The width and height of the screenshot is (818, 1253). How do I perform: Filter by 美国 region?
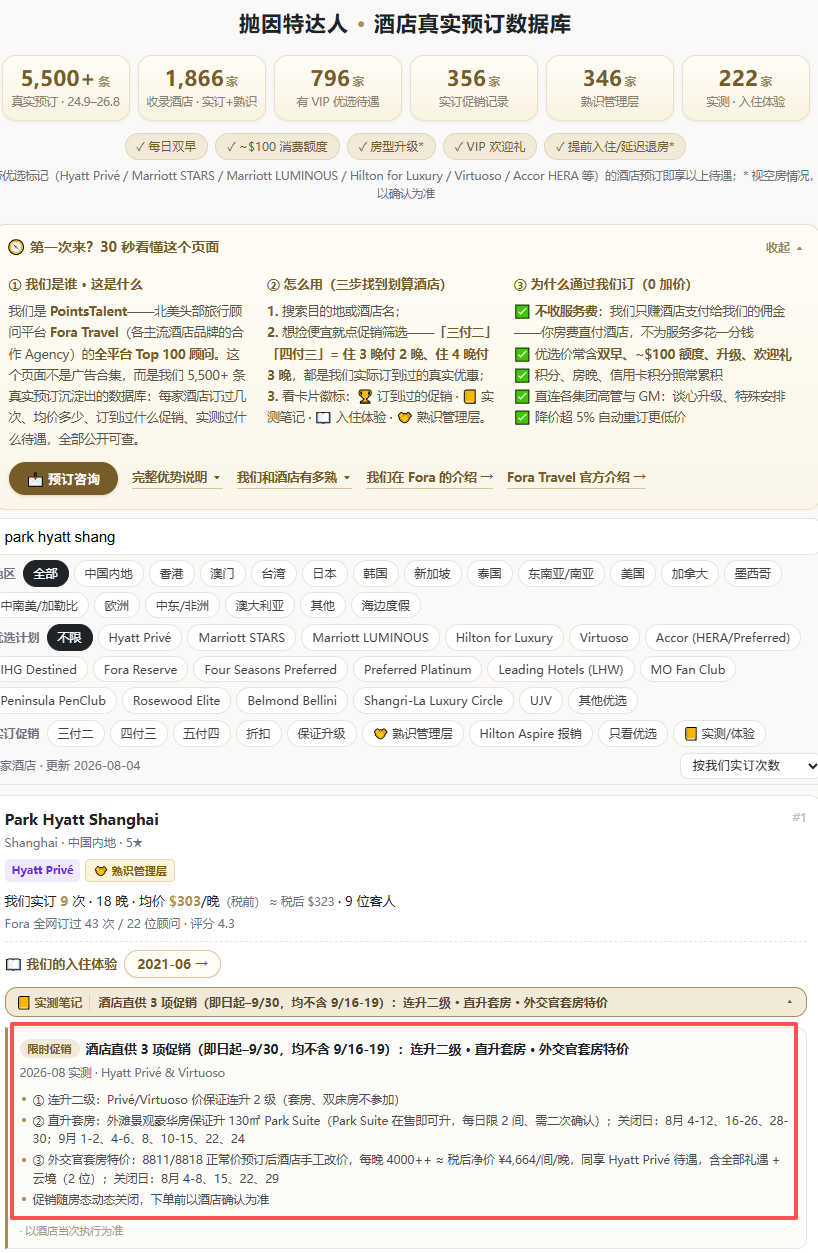point(633,574)
